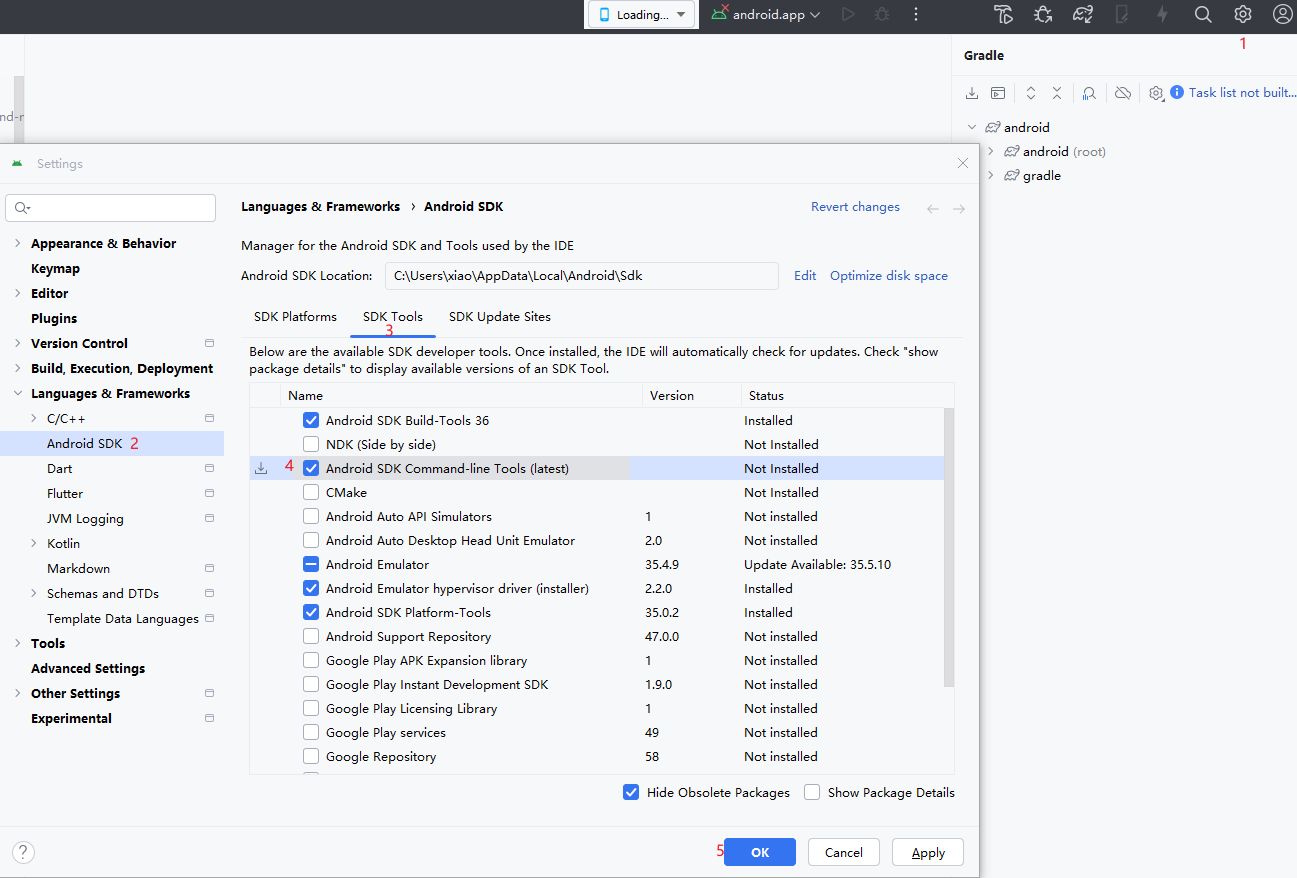The width and height of the screenshot is (1297, 878).
Task: Click the SDK tools list vertical scrollbar
Action: coord(949,548)
